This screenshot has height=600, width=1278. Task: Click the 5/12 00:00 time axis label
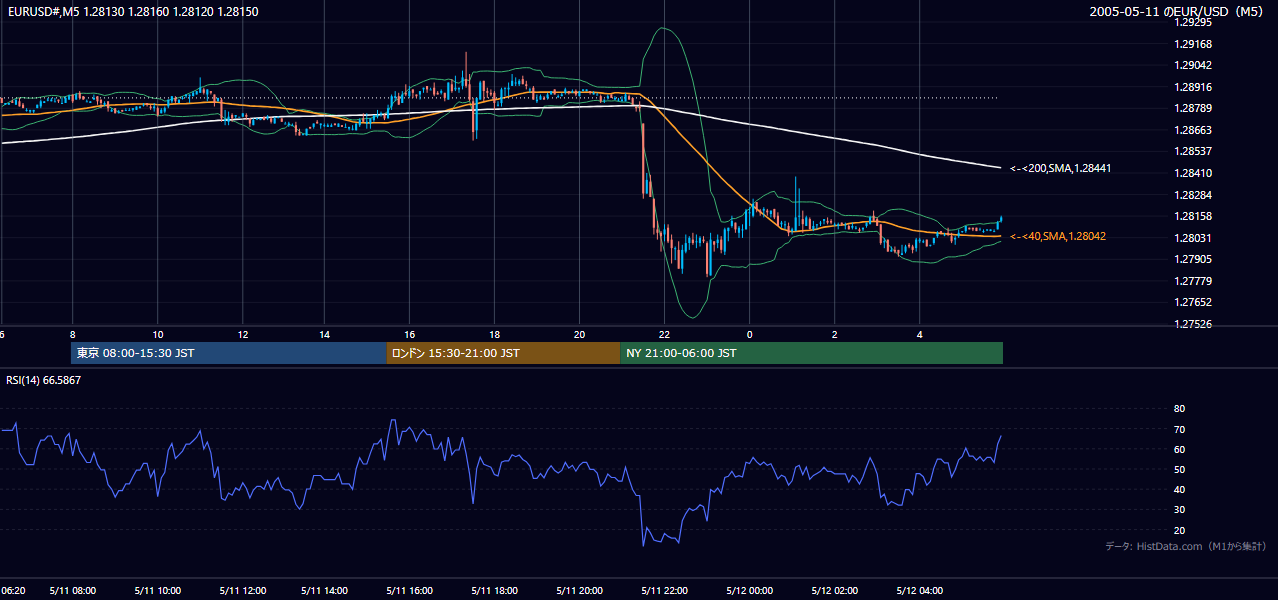click(x=750, y=591)
